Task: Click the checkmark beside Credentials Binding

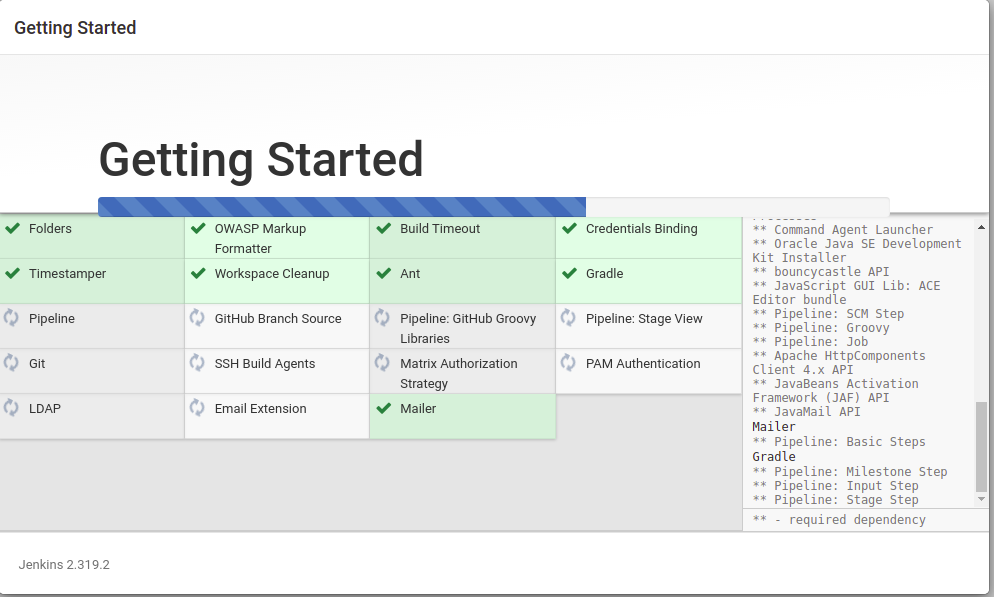Action: pos(570,228)
